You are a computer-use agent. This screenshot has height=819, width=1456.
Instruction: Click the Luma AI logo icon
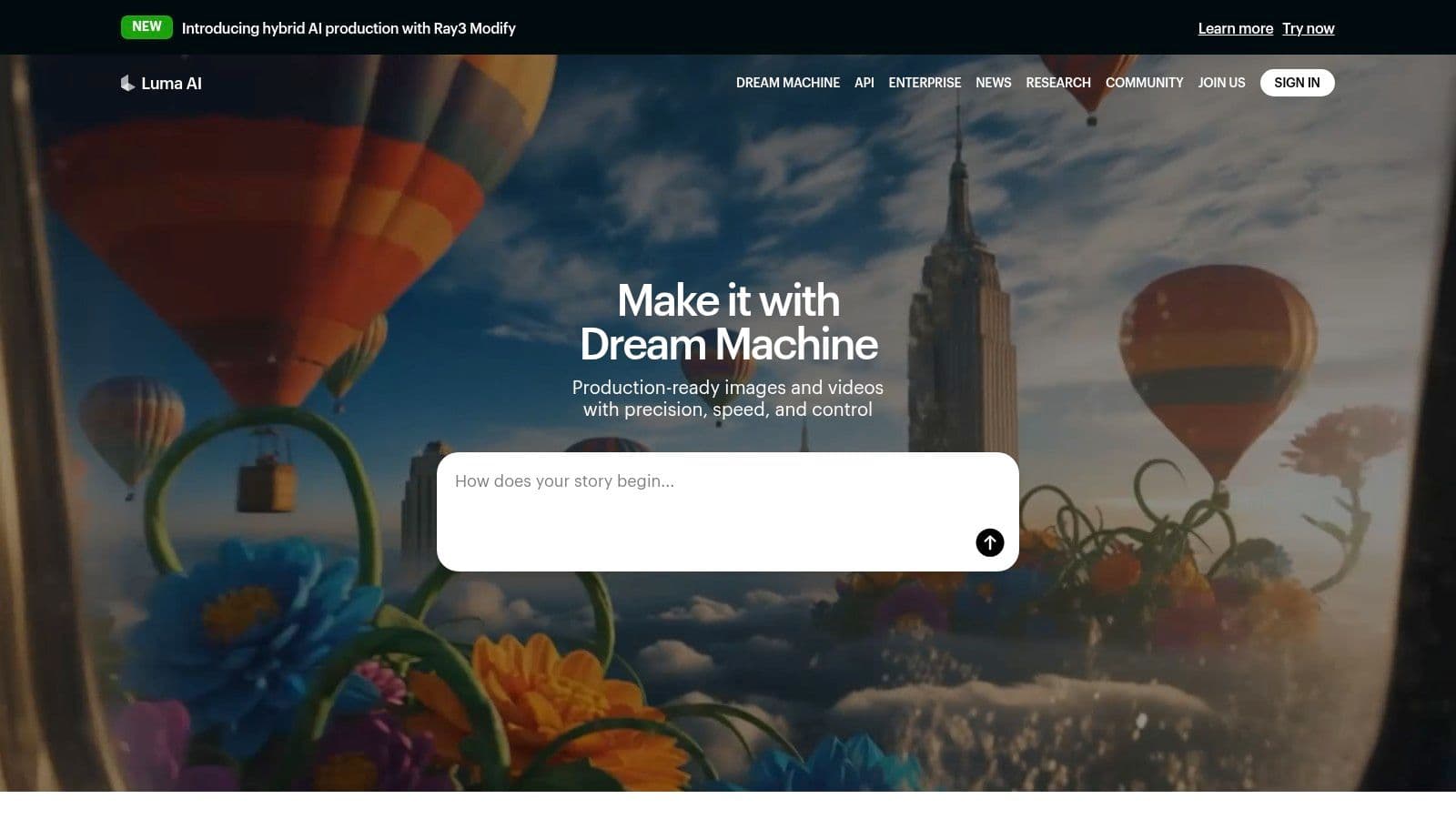coord(127,83)
